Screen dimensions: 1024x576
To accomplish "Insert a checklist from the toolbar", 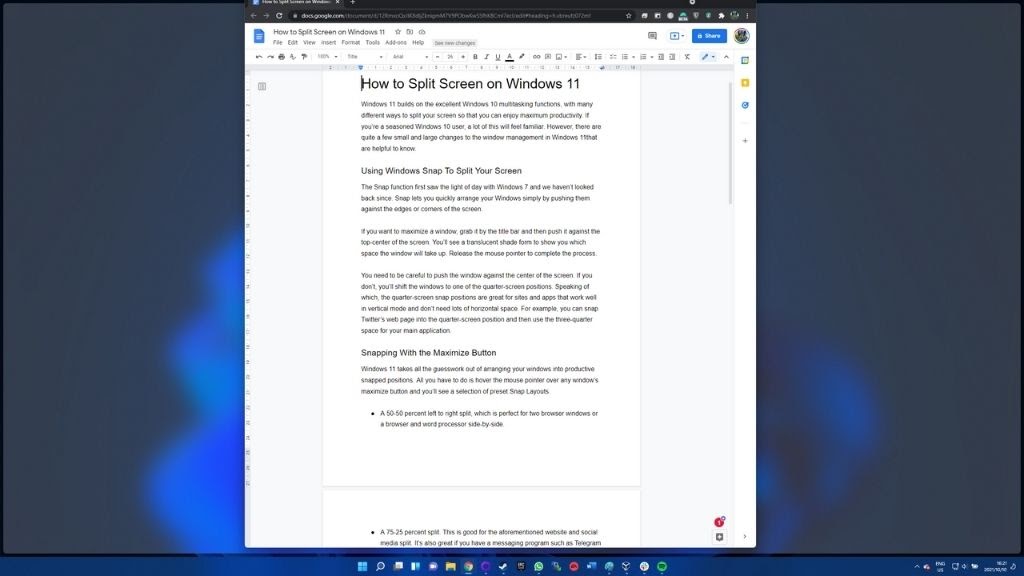I will click(613, 57).
